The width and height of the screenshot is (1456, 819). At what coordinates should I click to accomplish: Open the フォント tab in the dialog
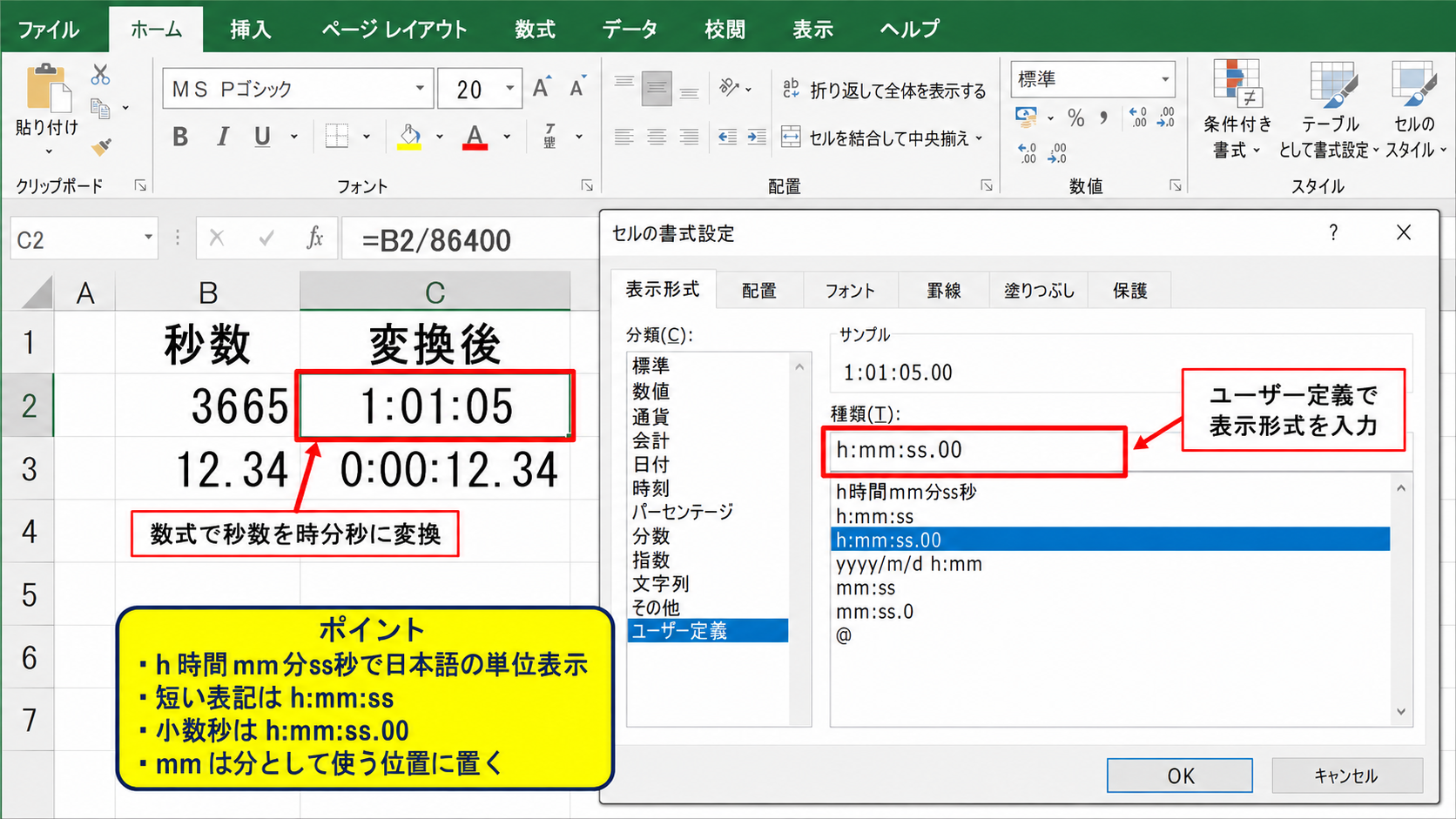pyautogui.click(x=850, y=291)
